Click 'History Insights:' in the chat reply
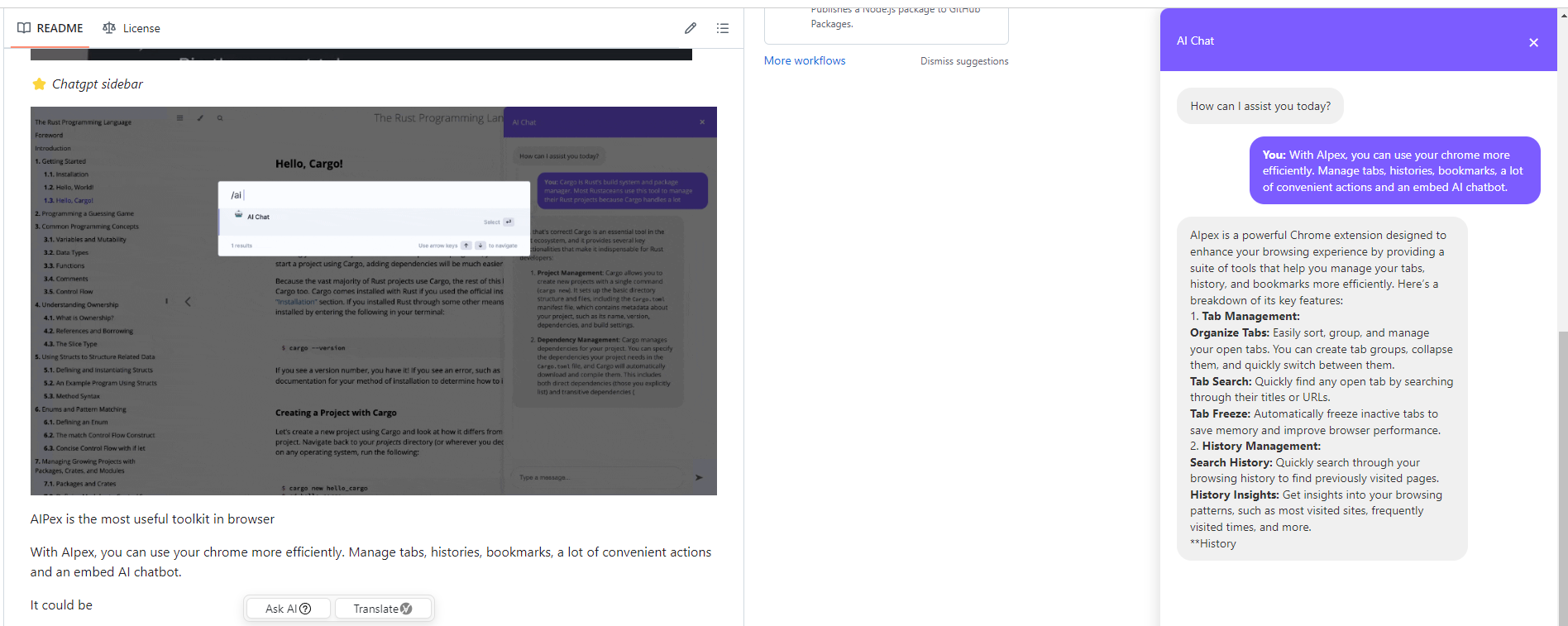 pyautogui.click(x=1235, y=495)
